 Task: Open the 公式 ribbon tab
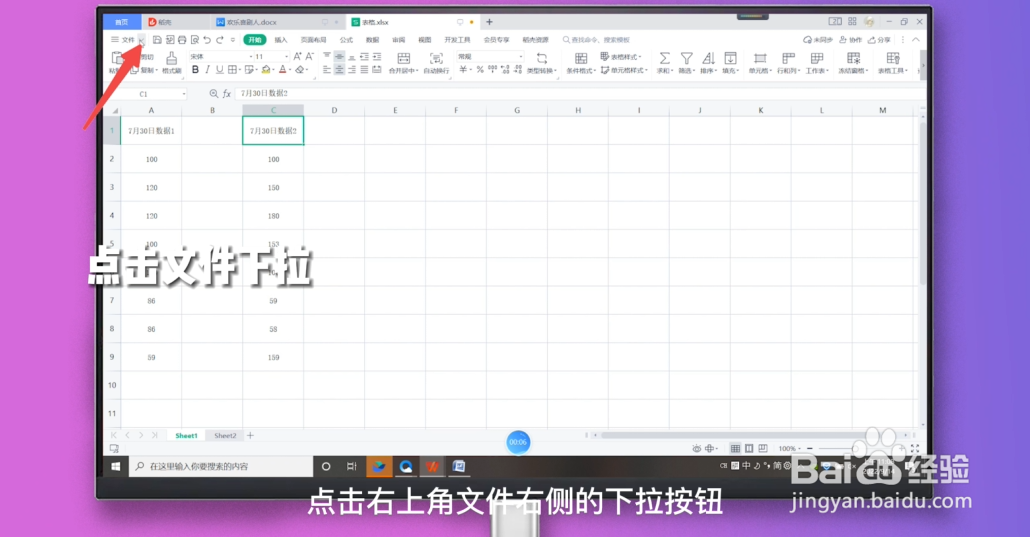[x=346, y=40]
